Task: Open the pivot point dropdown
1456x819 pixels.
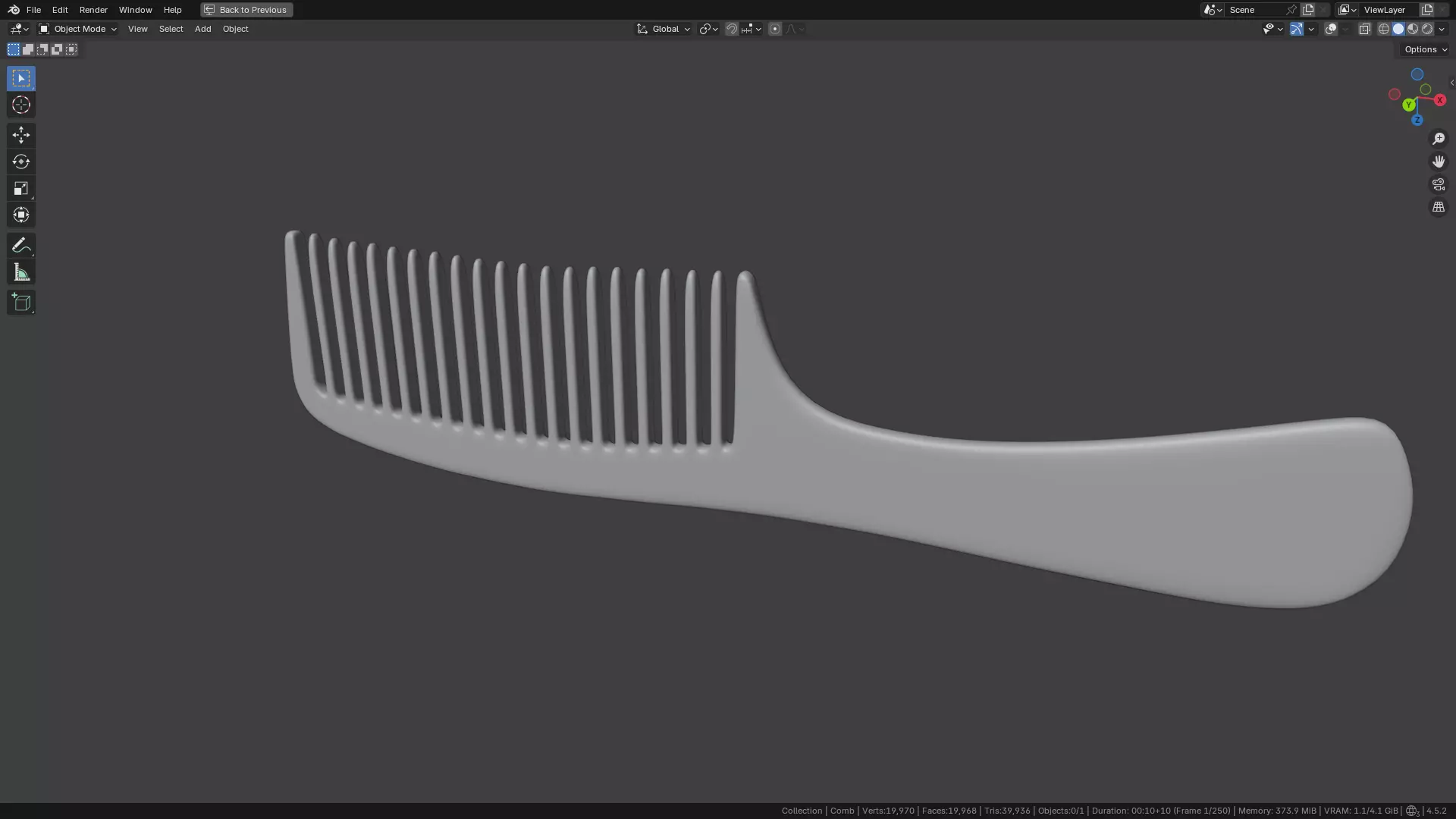Action: pyautogui.click(x=708, y=29)
